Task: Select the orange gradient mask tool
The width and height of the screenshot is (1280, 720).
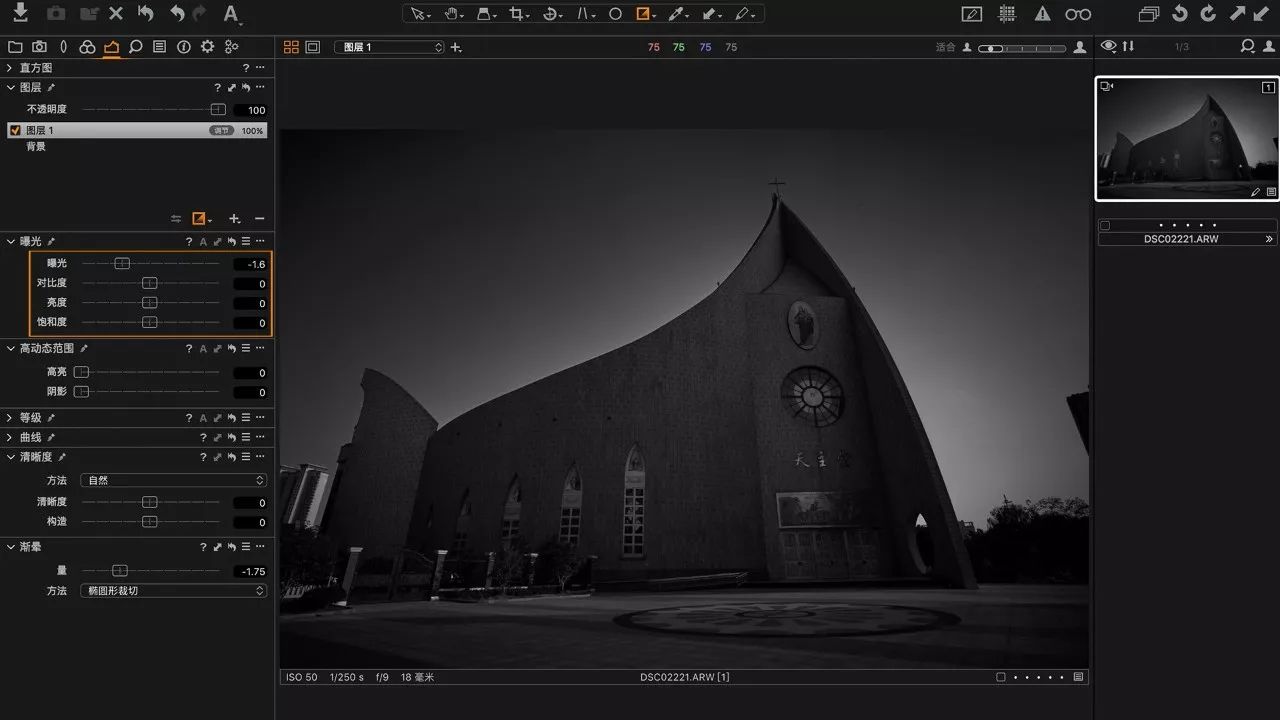Action: click(645, 14)
